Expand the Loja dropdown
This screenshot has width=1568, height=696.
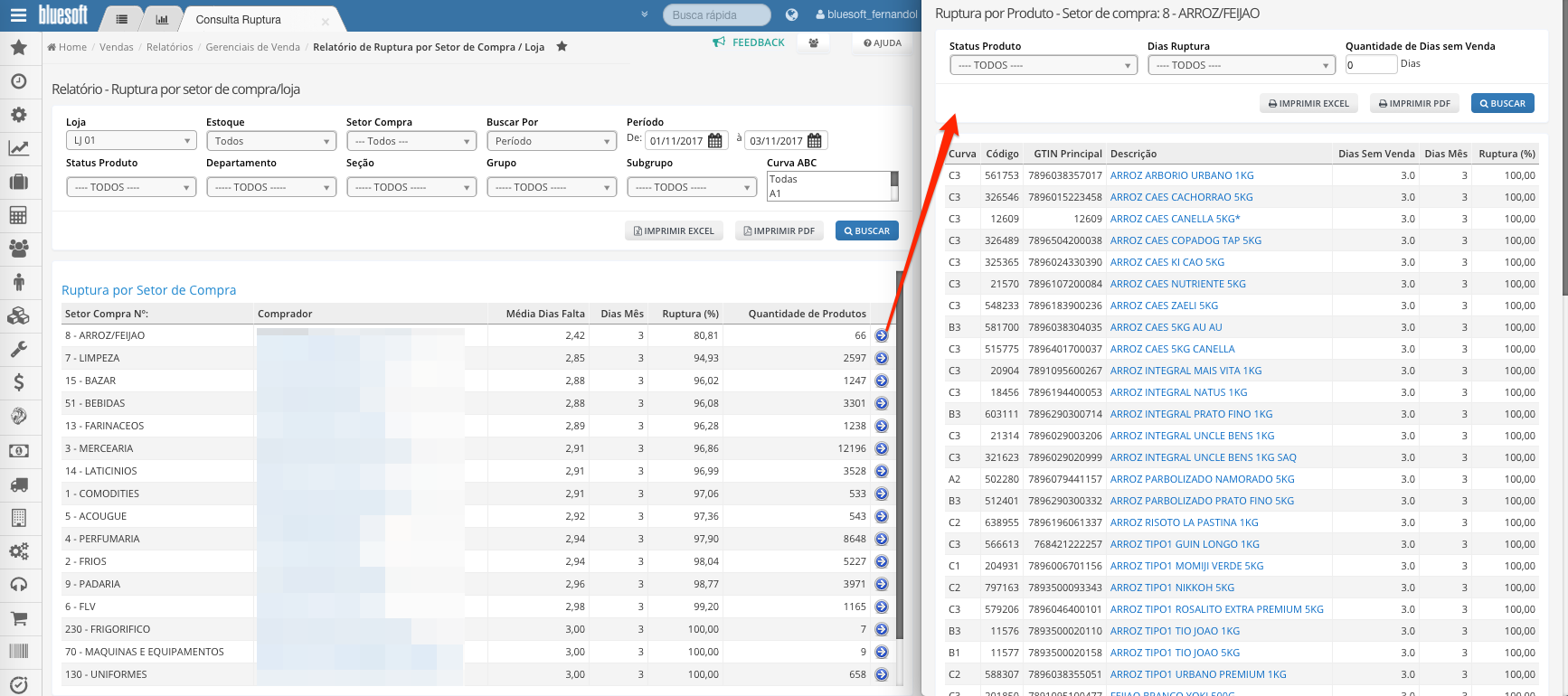point(131,141)
